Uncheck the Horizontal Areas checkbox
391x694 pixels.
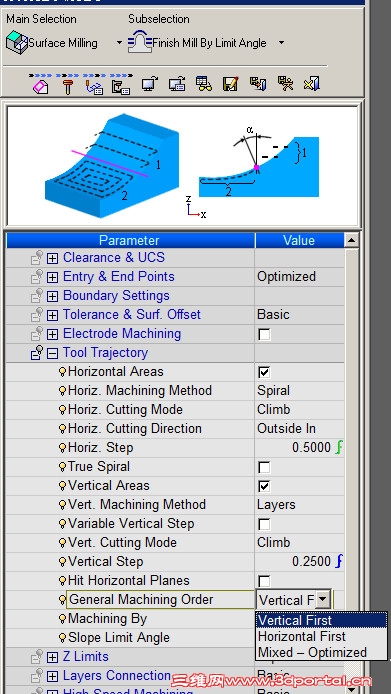[x=264, y=372]
